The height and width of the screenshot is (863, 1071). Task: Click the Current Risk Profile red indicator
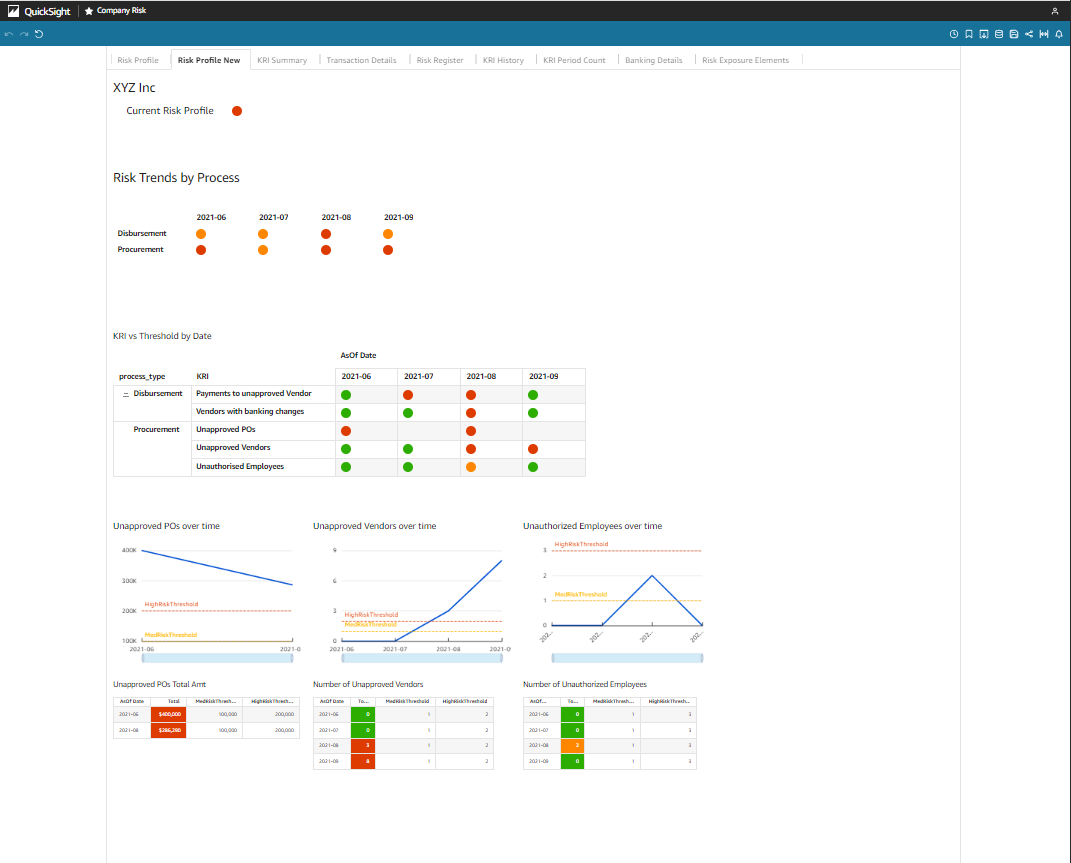pos(237,111)
